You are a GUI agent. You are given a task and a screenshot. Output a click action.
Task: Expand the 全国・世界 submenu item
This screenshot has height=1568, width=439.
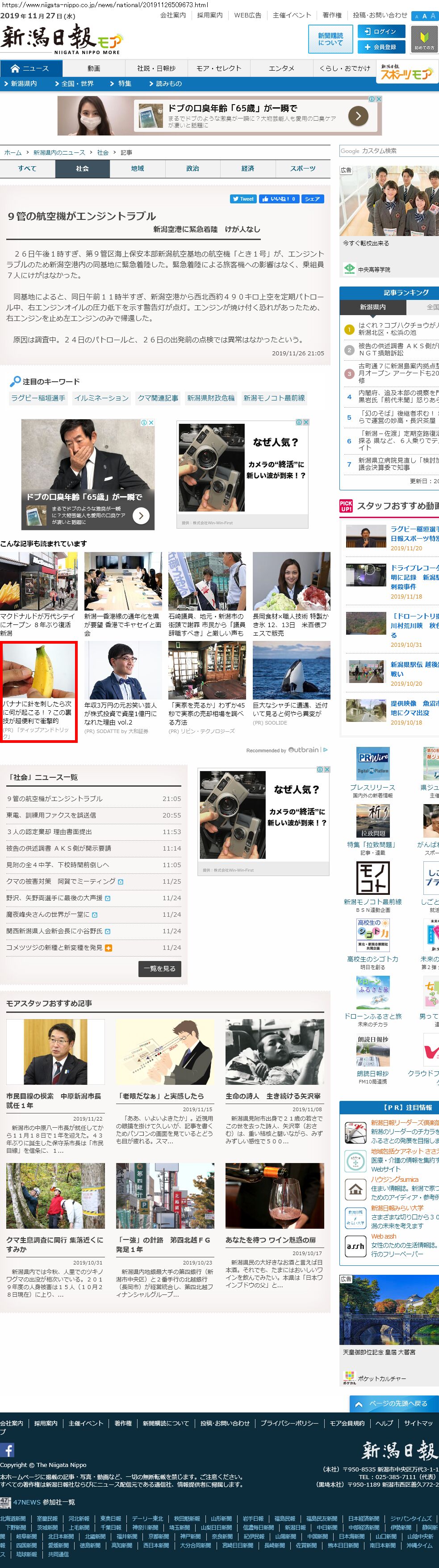pyautogui.click(x=75, y=84)
